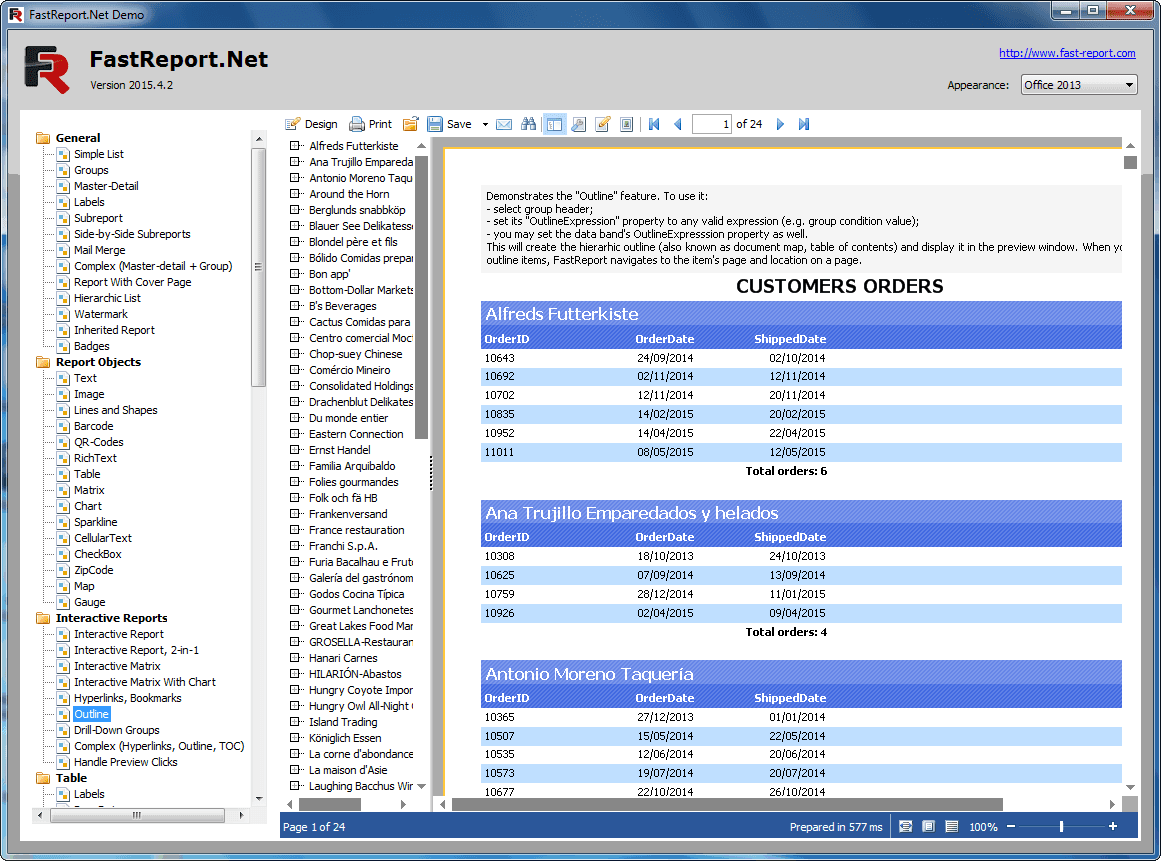Select Handle Preview Clicks item
1161x861 pixels.
click(x=125, y=762)
